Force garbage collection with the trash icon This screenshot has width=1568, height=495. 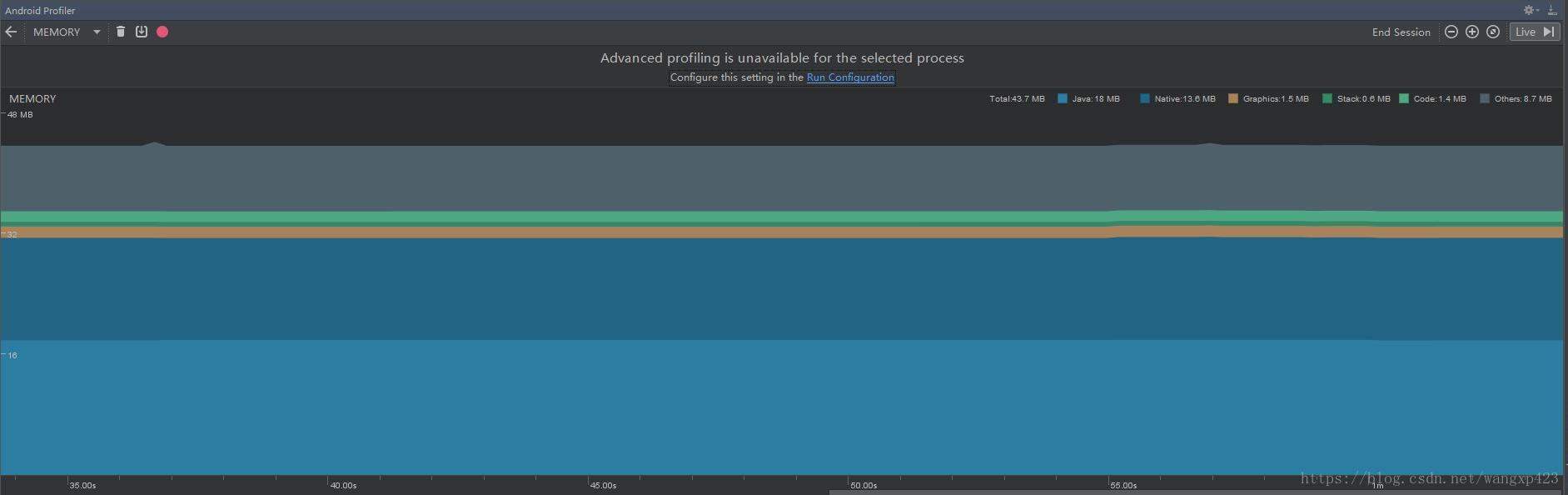(121, 32)
